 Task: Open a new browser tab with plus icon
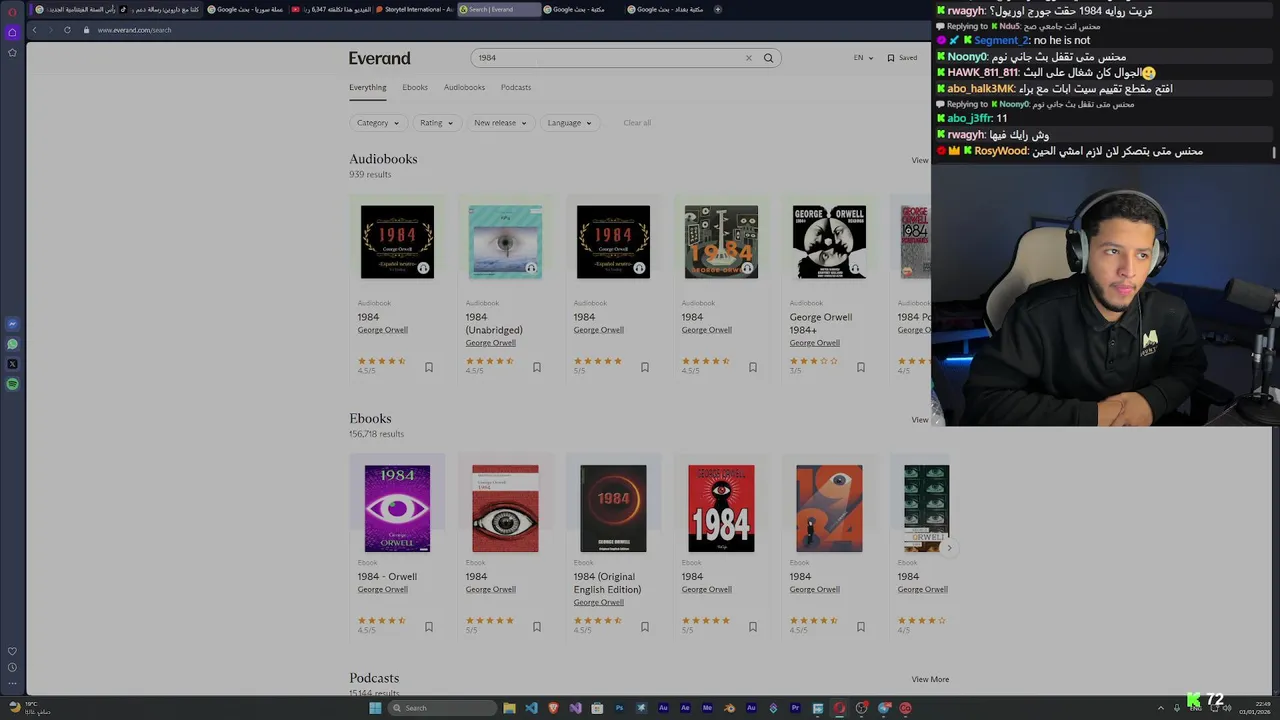point(717,9)
